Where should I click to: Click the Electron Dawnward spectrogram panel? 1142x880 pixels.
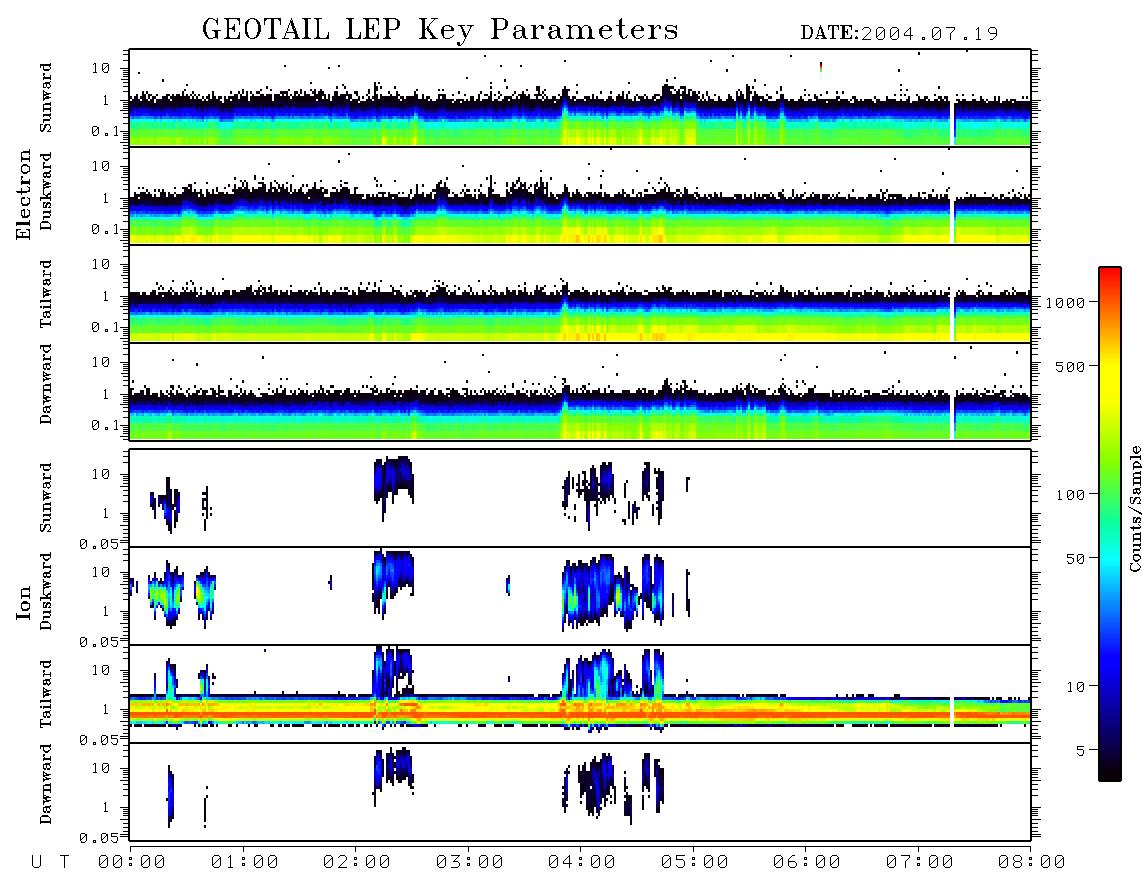click(x=580, y=392)
